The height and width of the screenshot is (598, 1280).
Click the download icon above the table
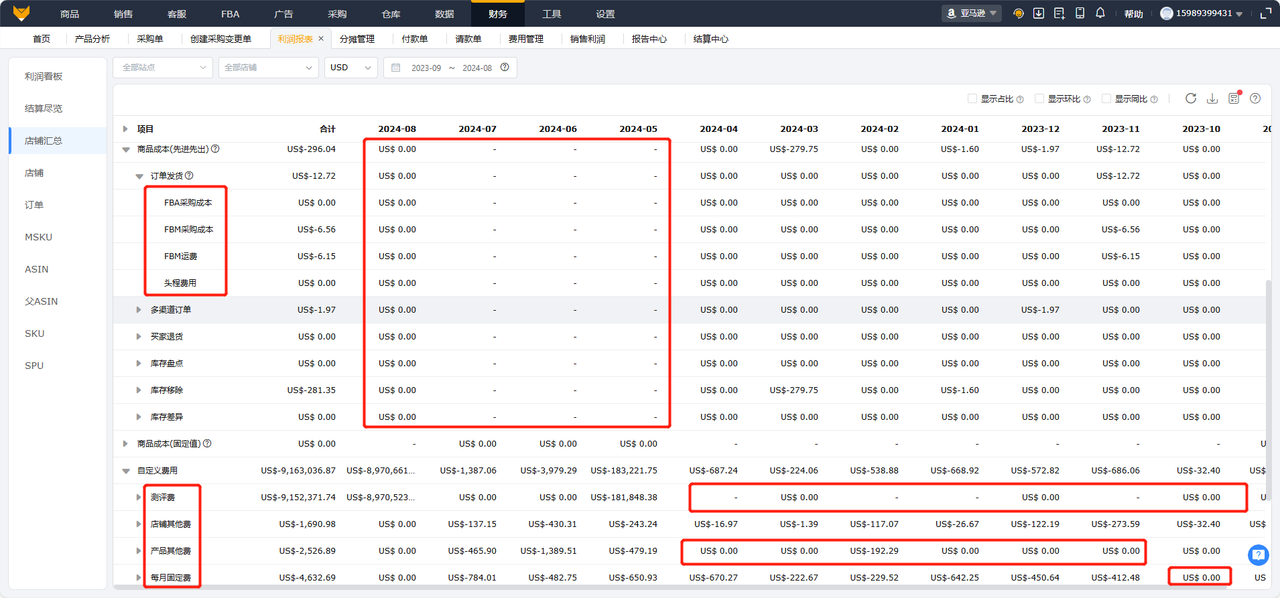pyautogui.click(x=1212, y=99)
